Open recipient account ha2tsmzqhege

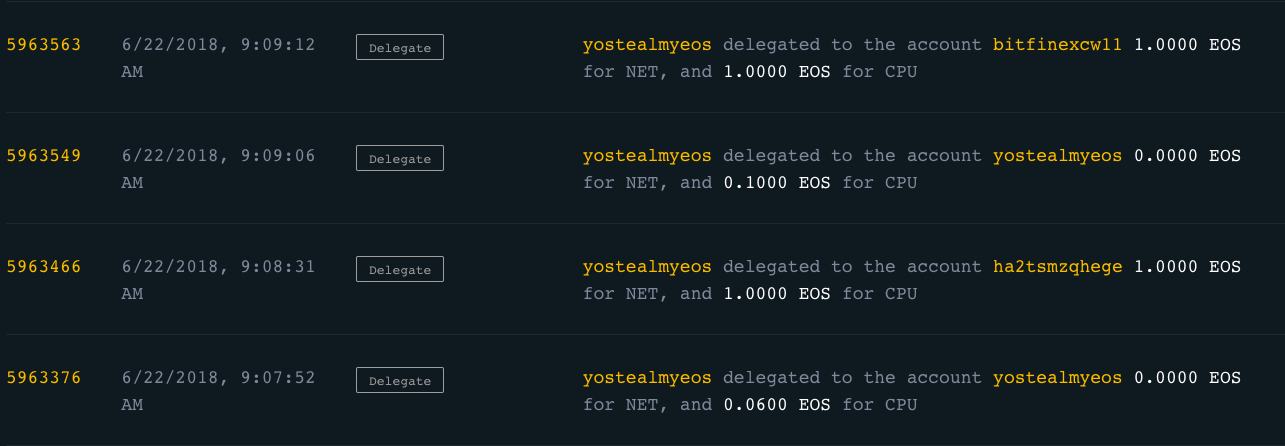(1057, 267)
